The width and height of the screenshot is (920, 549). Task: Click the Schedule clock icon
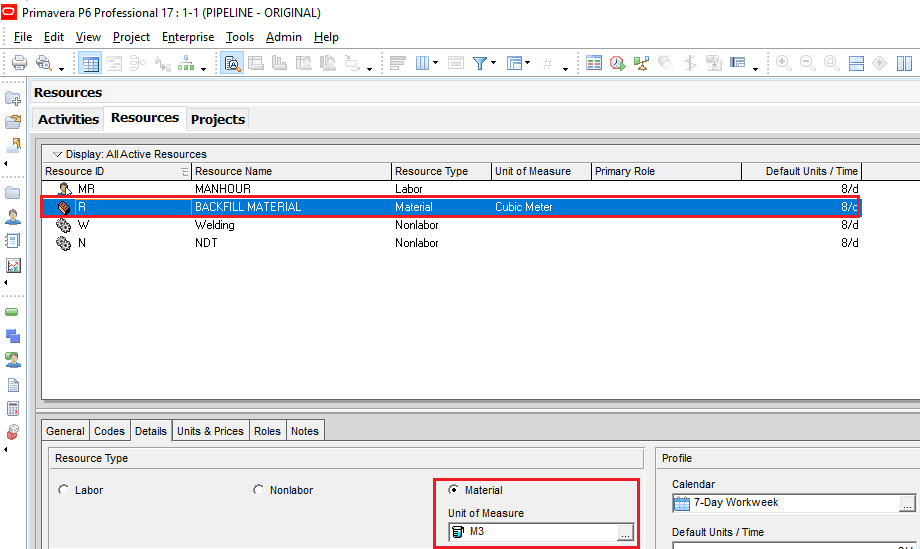[x=617, y=63]
